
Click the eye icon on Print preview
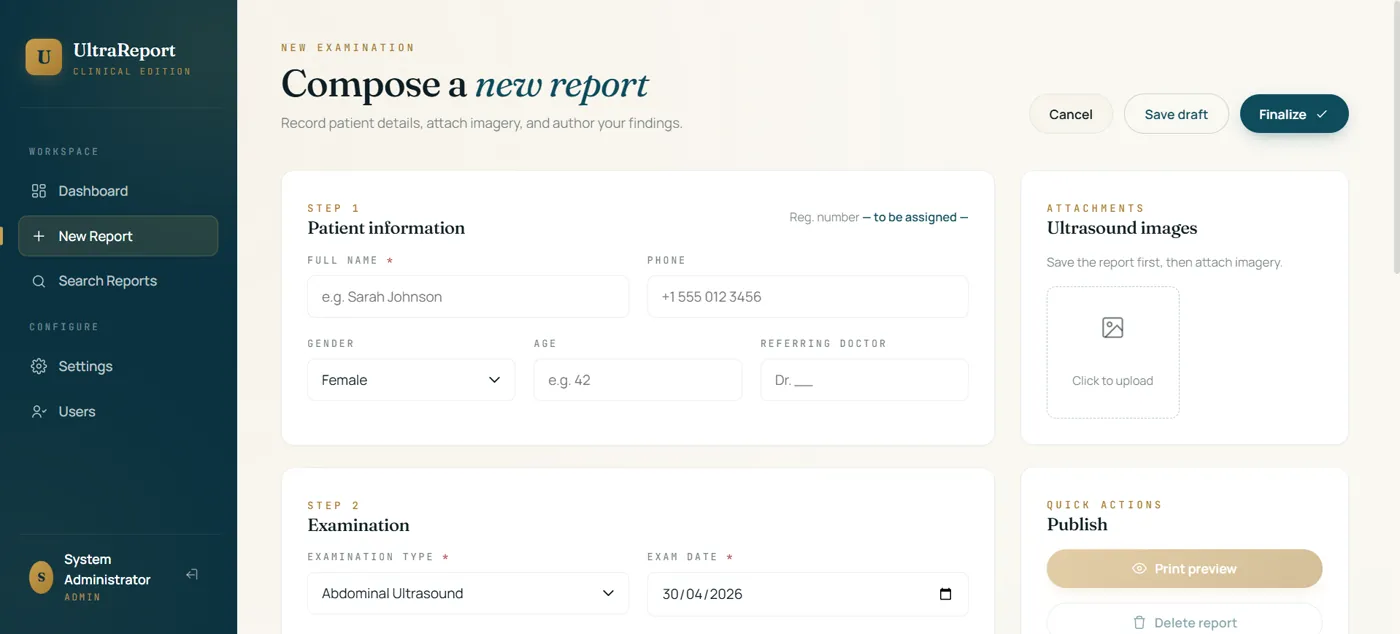coord(1139,568)
